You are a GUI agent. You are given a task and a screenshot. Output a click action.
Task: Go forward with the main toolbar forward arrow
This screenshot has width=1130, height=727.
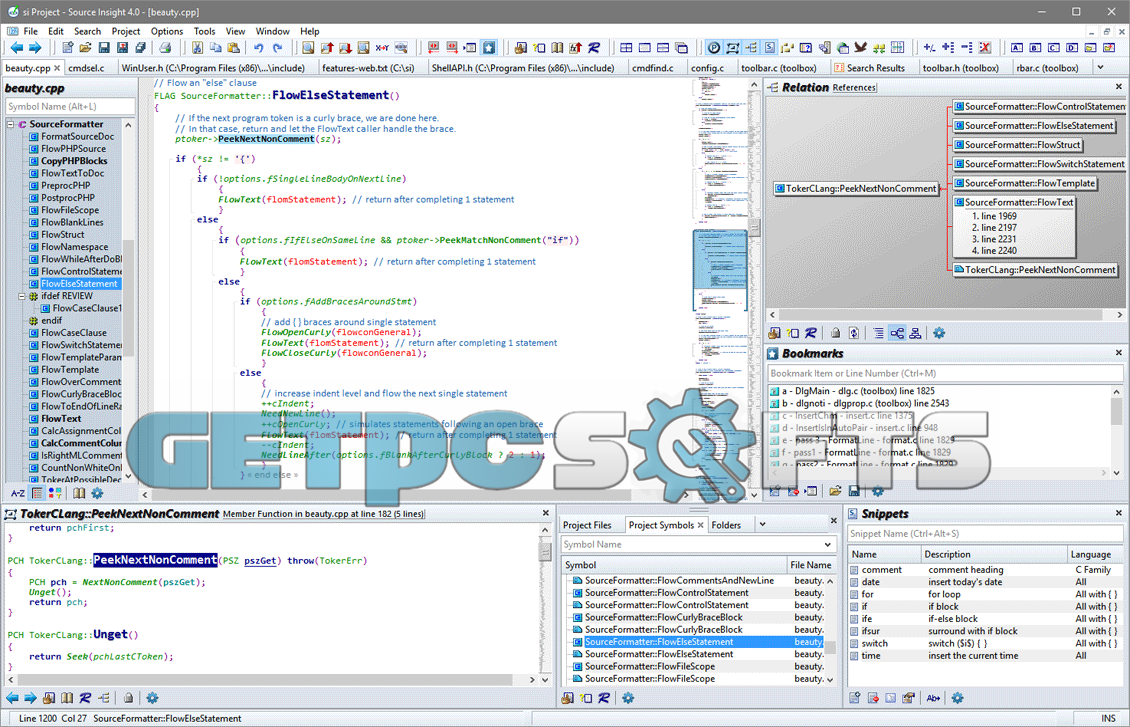point(34,48)
